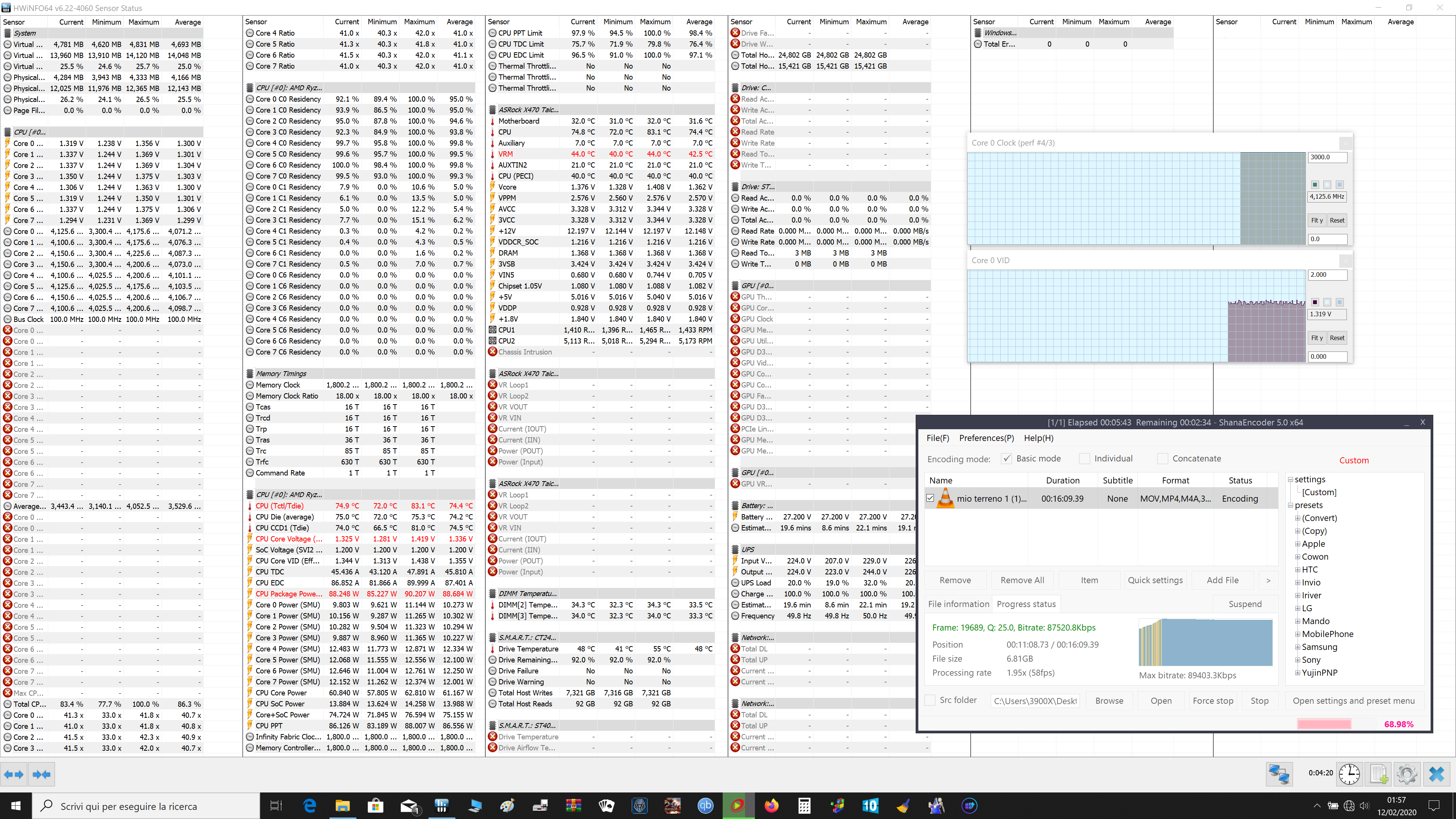This screenshot has width=1456, height=819.
Task: Click the thermometer icon beside CPU (Tctl/Tdie)
Action: 250,506
